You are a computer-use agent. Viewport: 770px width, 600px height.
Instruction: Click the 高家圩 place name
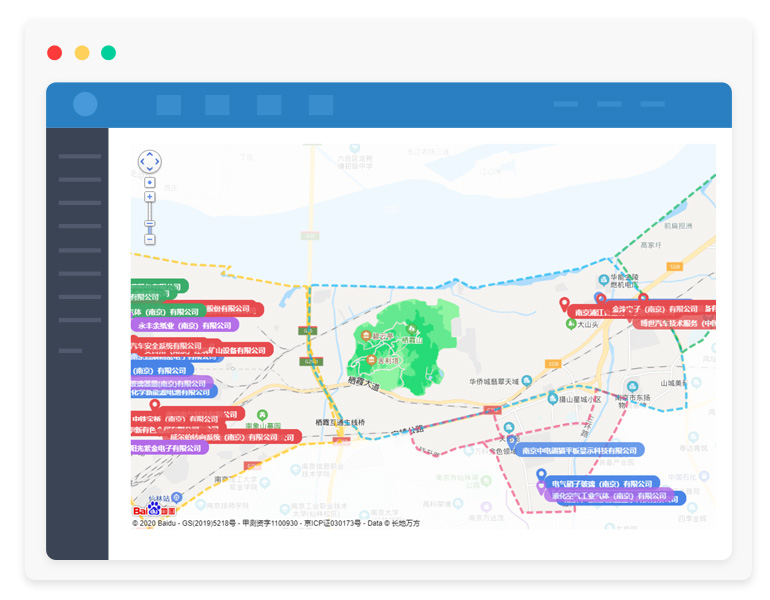coord(651,245)
